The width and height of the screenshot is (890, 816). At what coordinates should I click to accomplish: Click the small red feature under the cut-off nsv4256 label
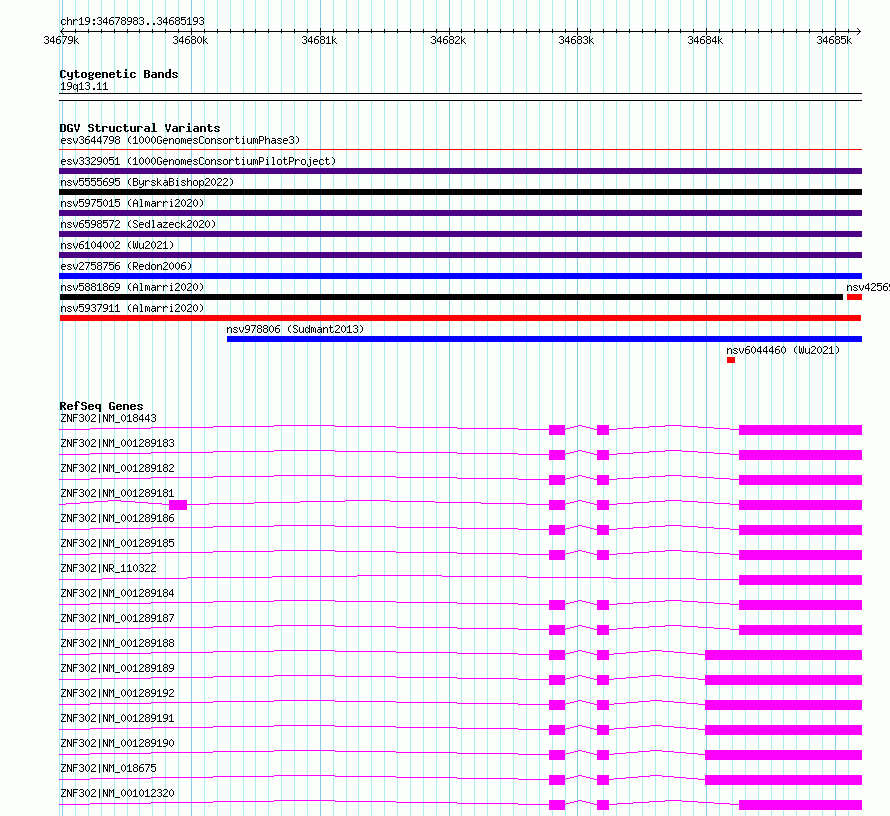pyautogui.click(x=854, y=297)
